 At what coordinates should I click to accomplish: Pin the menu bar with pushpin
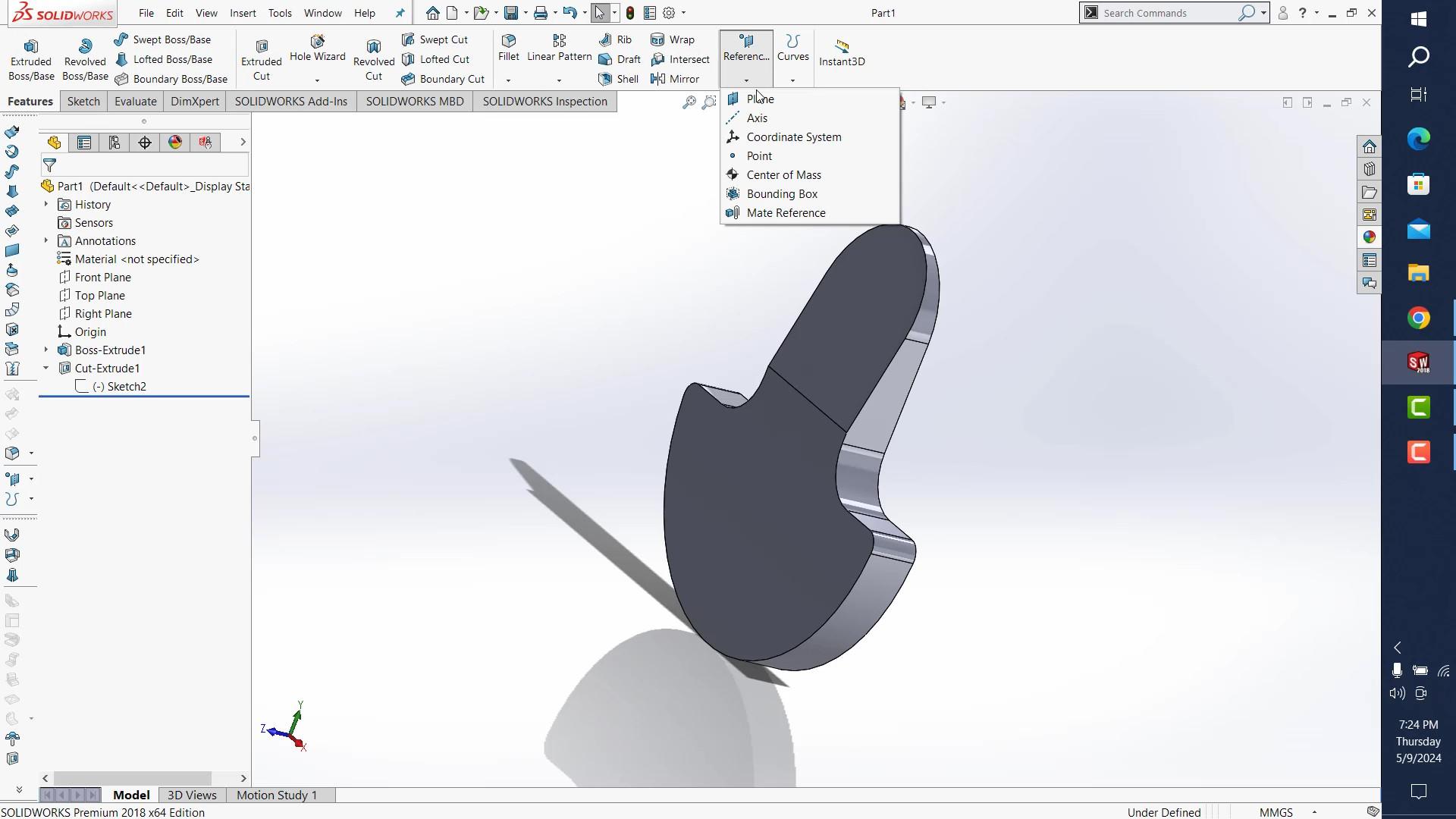coord(400,13)
